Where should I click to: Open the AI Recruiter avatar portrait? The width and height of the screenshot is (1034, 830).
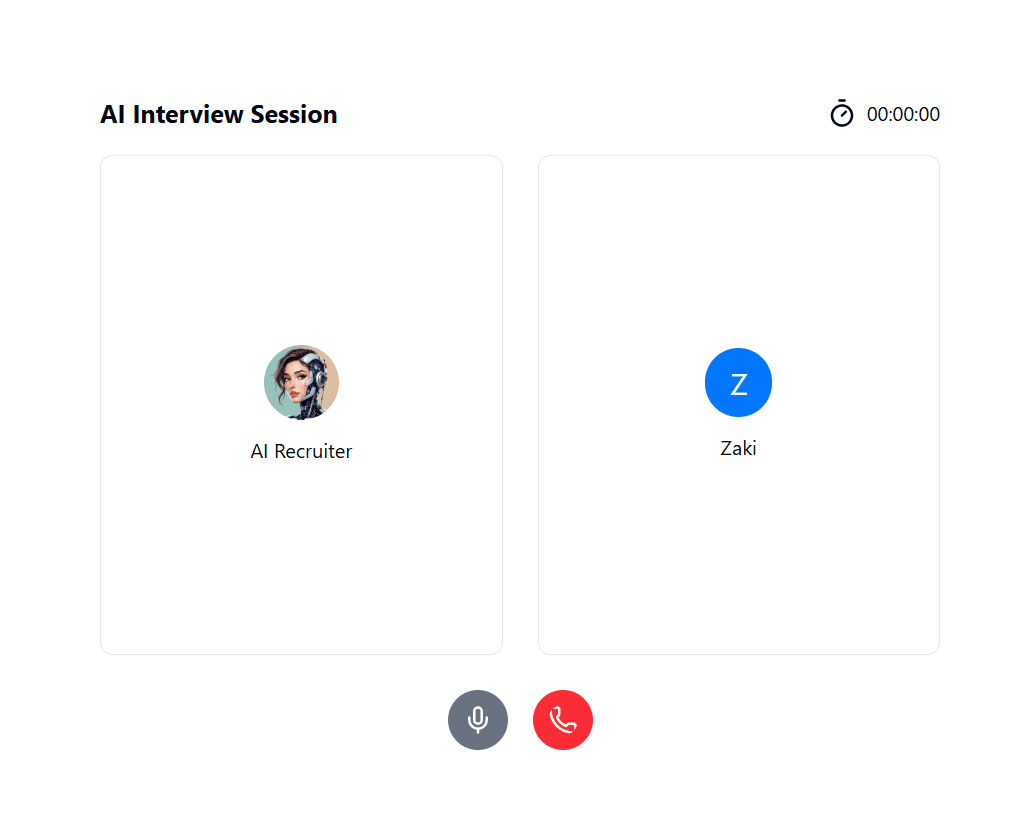tap(301, 382)
